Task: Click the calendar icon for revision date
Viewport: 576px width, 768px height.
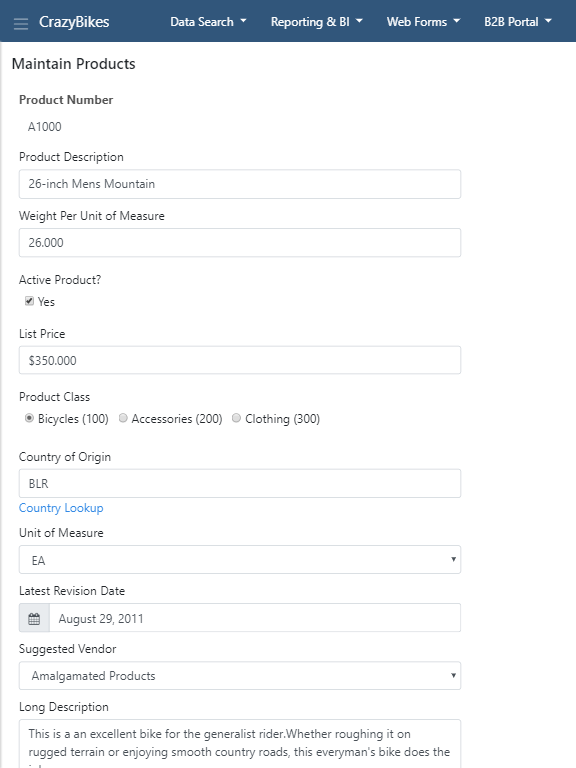Action: [x=34, y=618]
